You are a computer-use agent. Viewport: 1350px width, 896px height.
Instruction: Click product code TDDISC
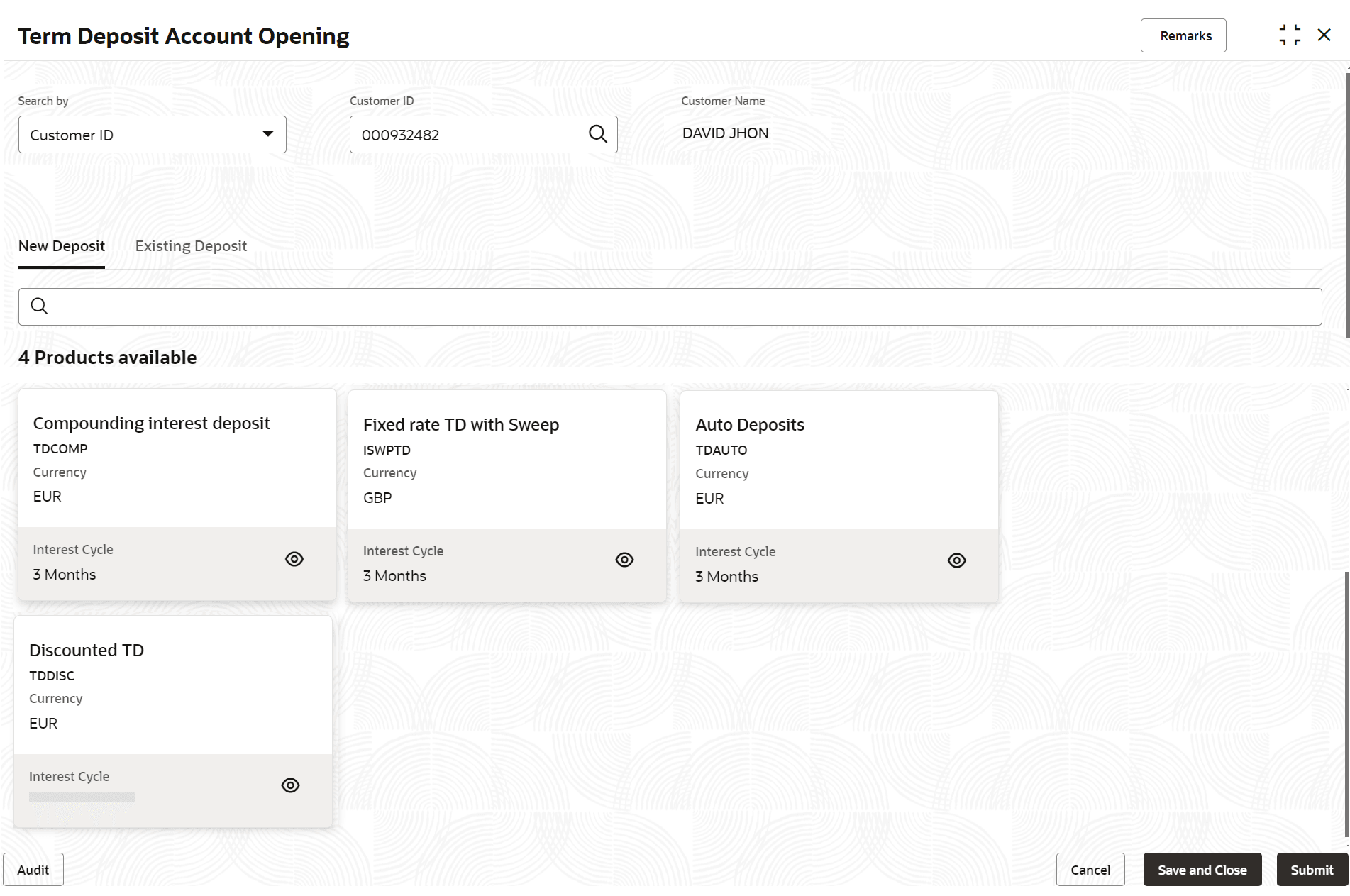click(52, 676)
